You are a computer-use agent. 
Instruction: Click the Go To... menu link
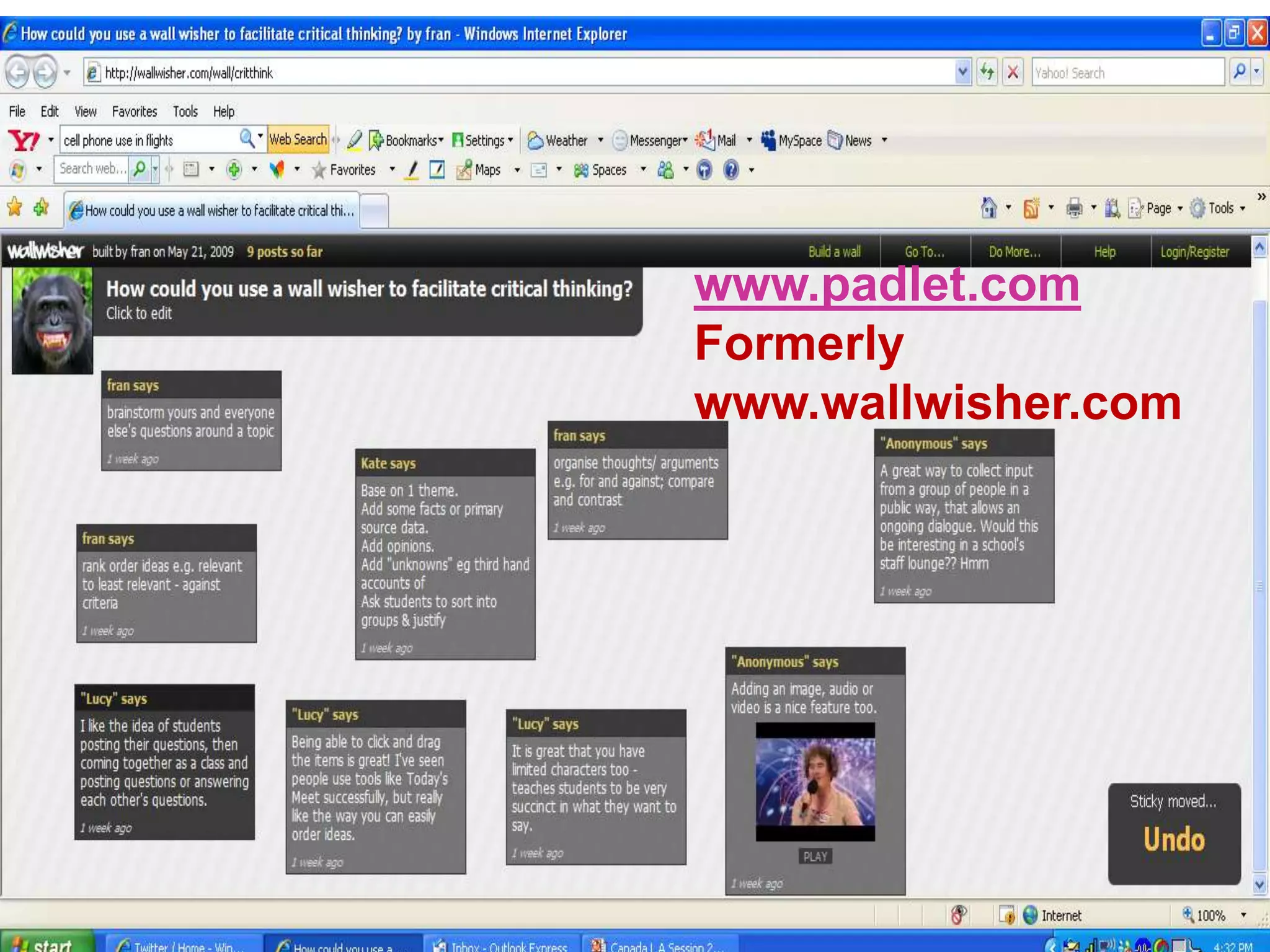924,252
